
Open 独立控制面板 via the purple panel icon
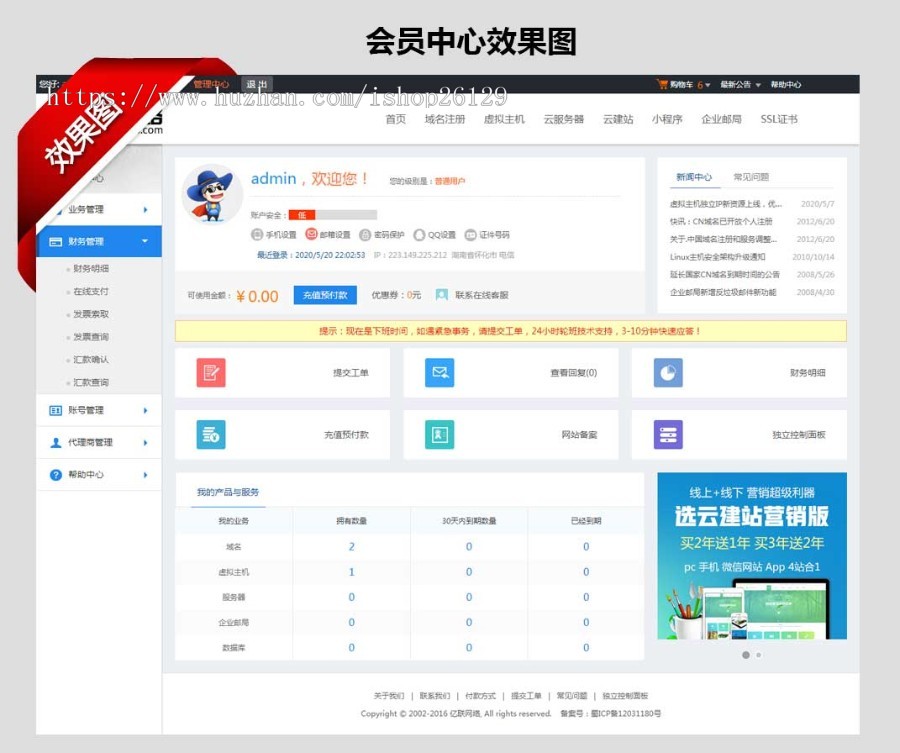click(667, 434)
